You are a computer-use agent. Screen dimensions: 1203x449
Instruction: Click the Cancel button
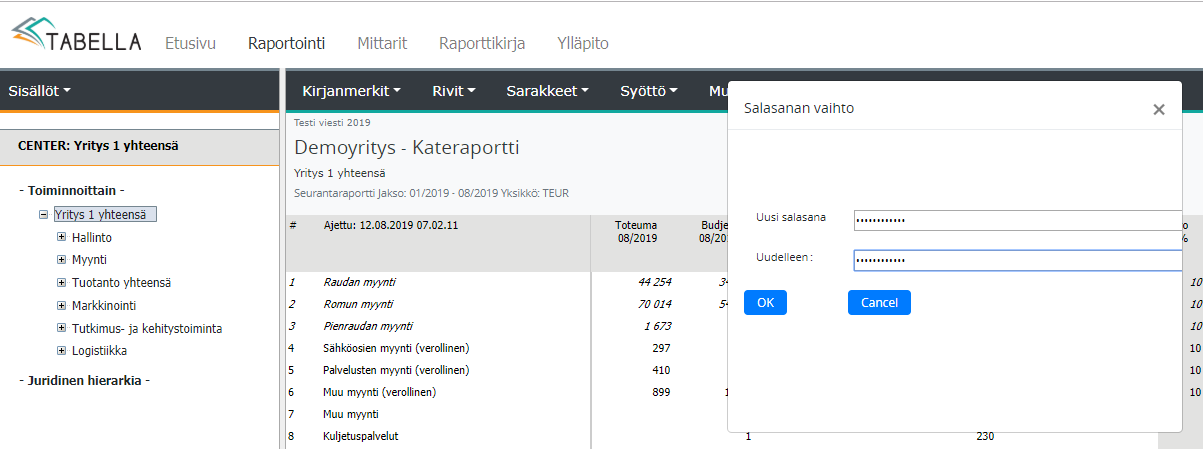879,303
